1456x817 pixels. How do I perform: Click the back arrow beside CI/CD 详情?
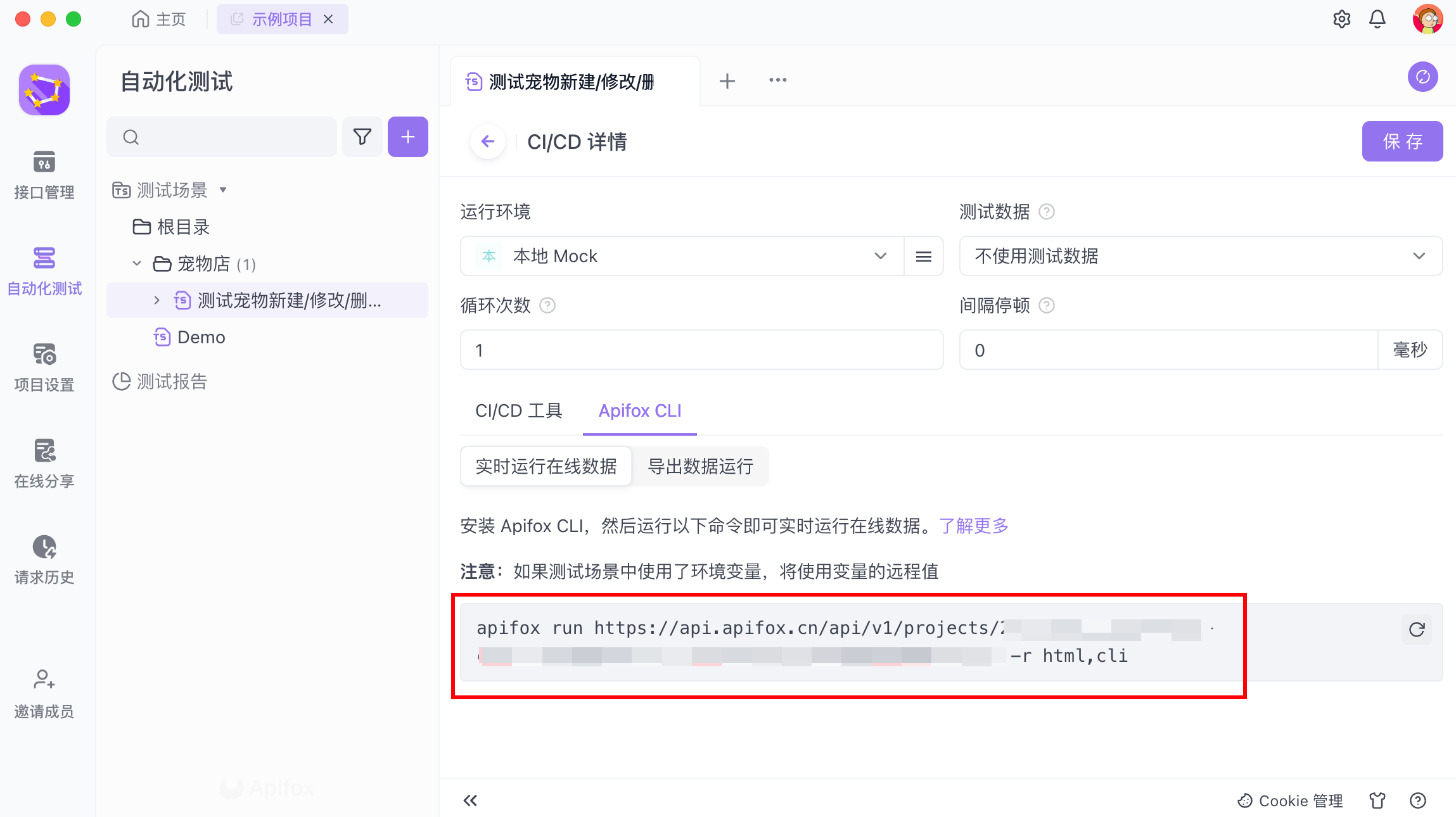pyautogui.click(x=487, y=141)
